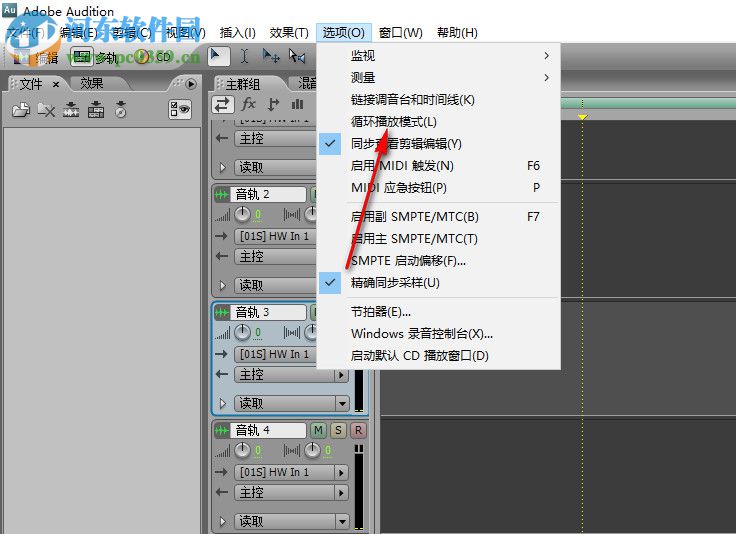Open the 音轨 3 读取 automation dropdown
The width and height of the screenshot is (736, 534).
click(291, 403)
